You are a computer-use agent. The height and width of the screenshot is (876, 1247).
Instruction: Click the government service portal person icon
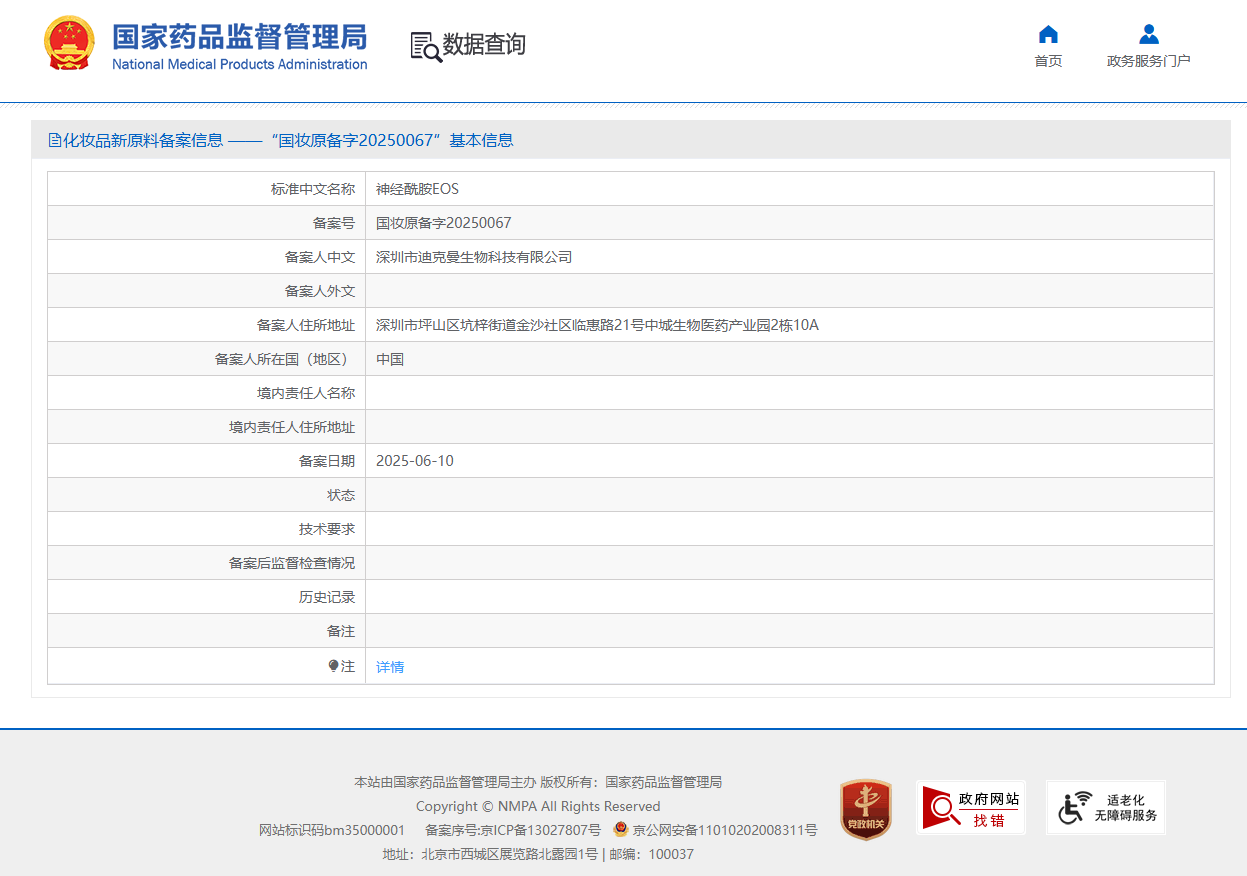(1149, 34)
